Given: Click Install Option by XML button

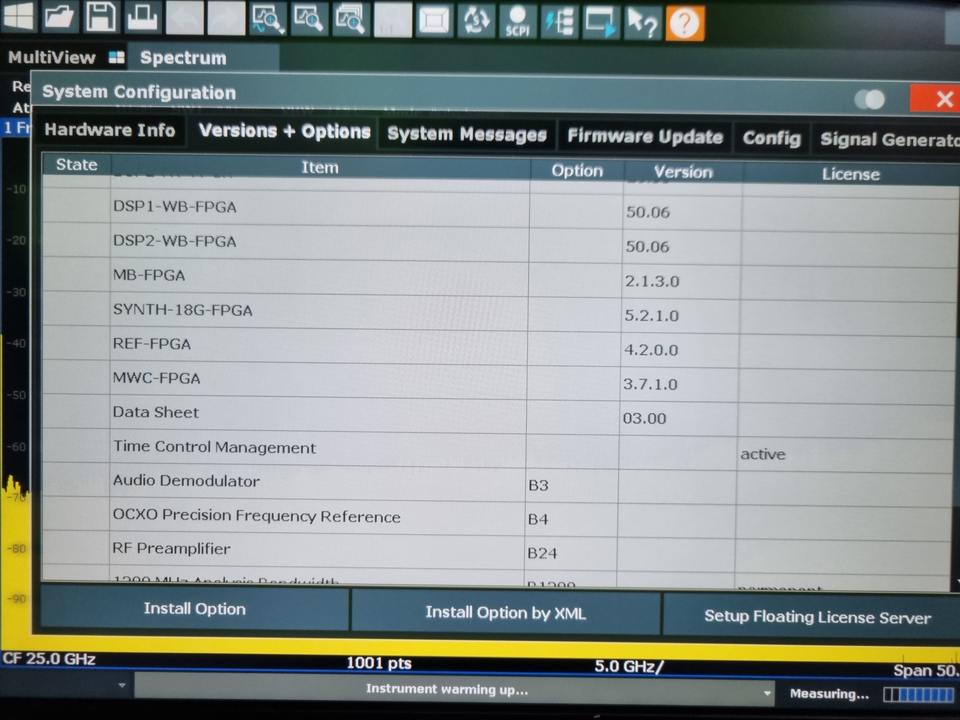Looking at the screenshot, I should click(x=506, y=612).
